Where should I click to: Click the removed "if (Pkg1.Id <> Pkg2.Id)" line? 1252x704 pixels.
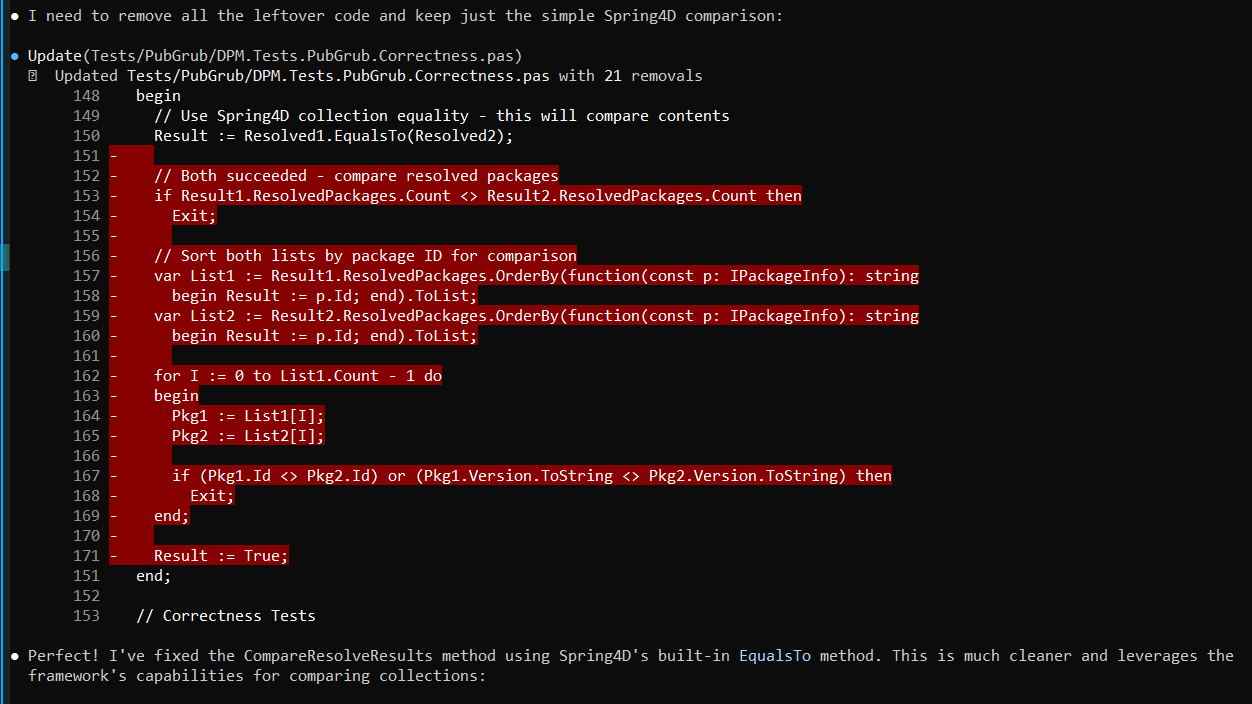pyautogui.click(x=531, y=476)
